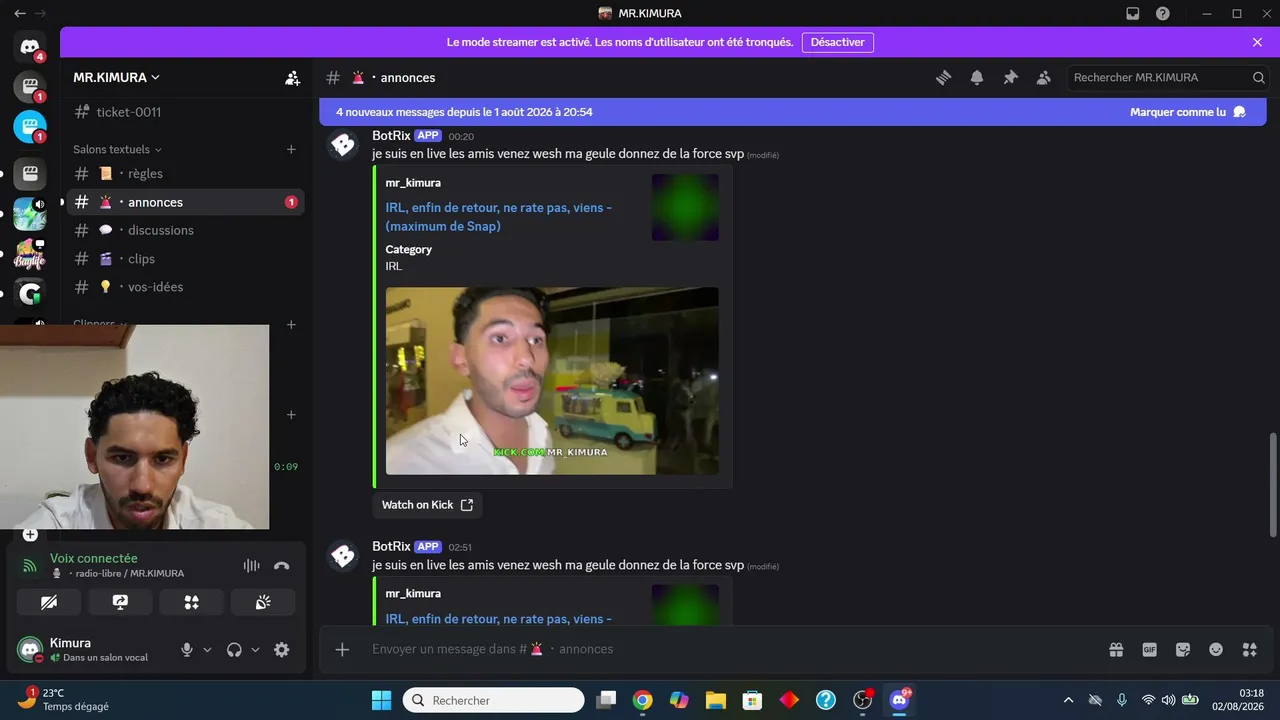Click the green embed thumbnail at 00:20
Viewport: 1280px width, 720px height.
click(x=685, y=207)
